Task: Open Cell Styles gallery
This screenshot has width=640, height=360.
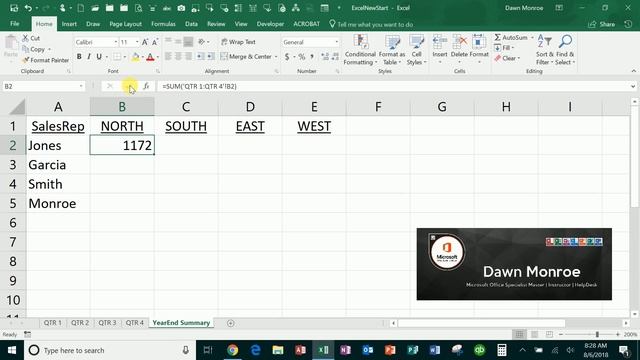Action: click(x=416, y=50)
